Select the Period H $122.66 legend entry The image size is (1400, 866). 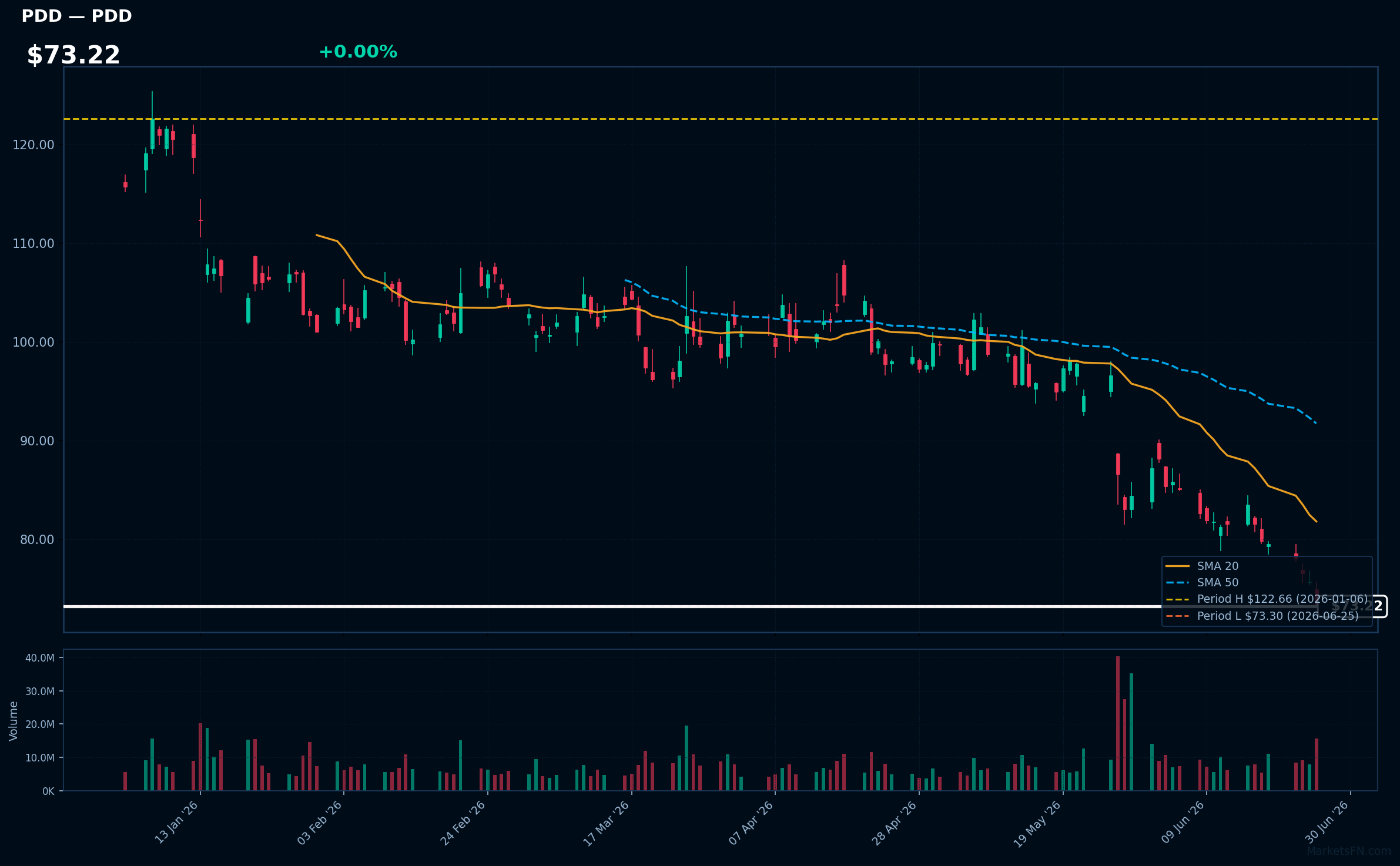(1267, 599)
